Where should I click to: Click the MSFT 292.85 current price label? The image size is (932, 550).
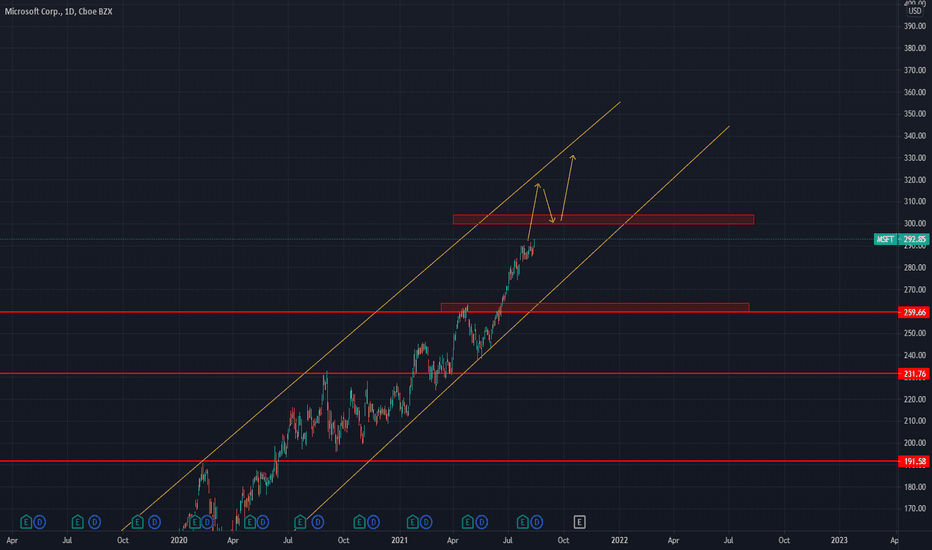tap(901, 239)
